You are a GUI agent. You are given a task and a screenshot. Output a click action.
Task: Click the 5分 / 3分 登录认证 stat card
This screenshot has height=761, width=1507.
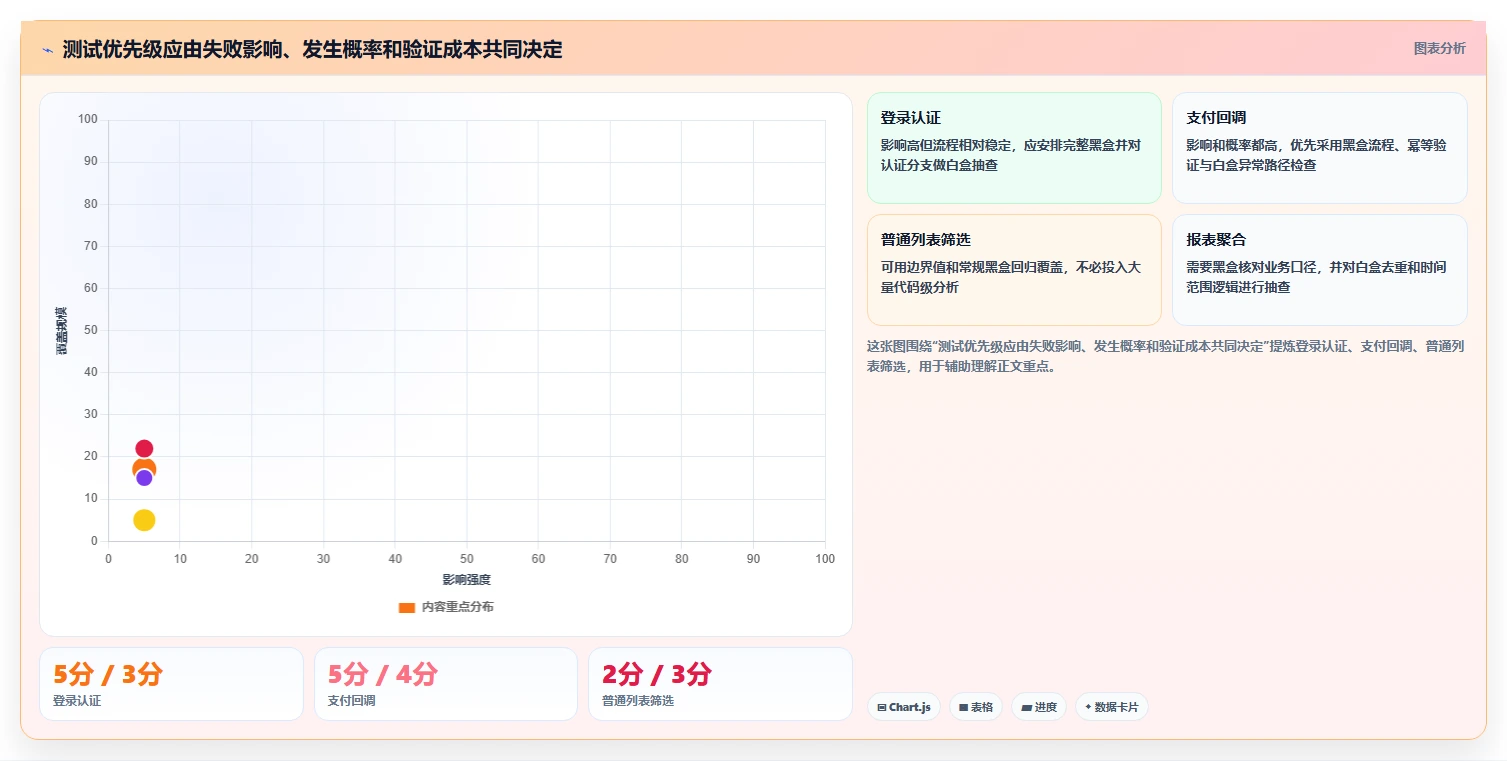(x=171, y=684)
